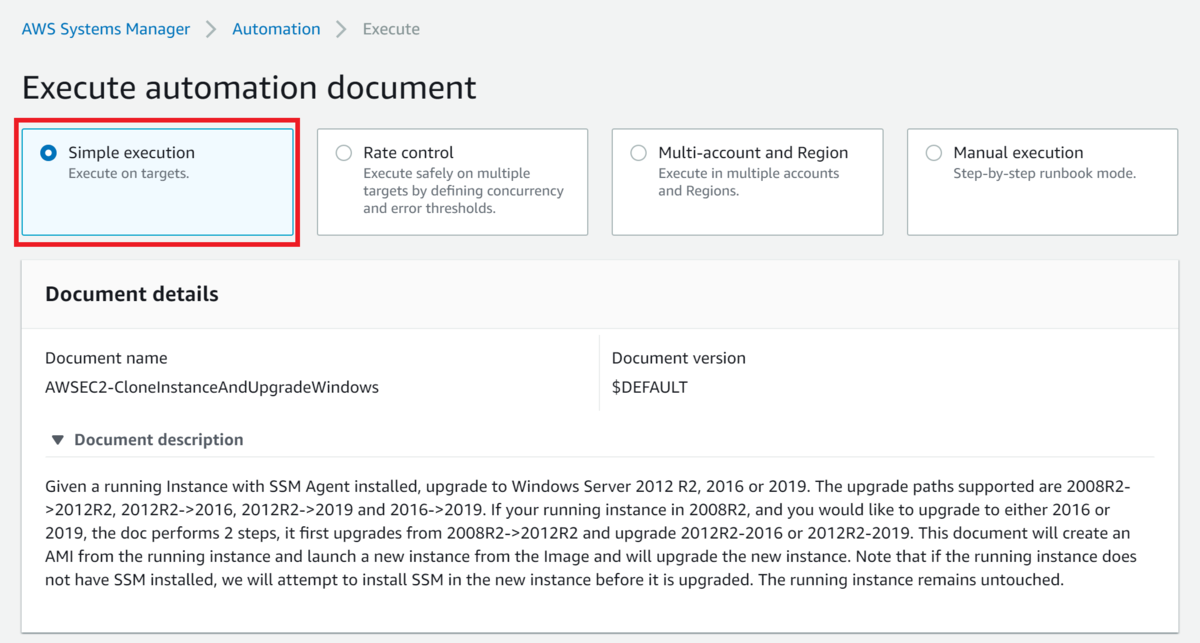Click chevron separator after AWS Systems Manager
Screen dimensions: 1200x643
click(211, 29)
